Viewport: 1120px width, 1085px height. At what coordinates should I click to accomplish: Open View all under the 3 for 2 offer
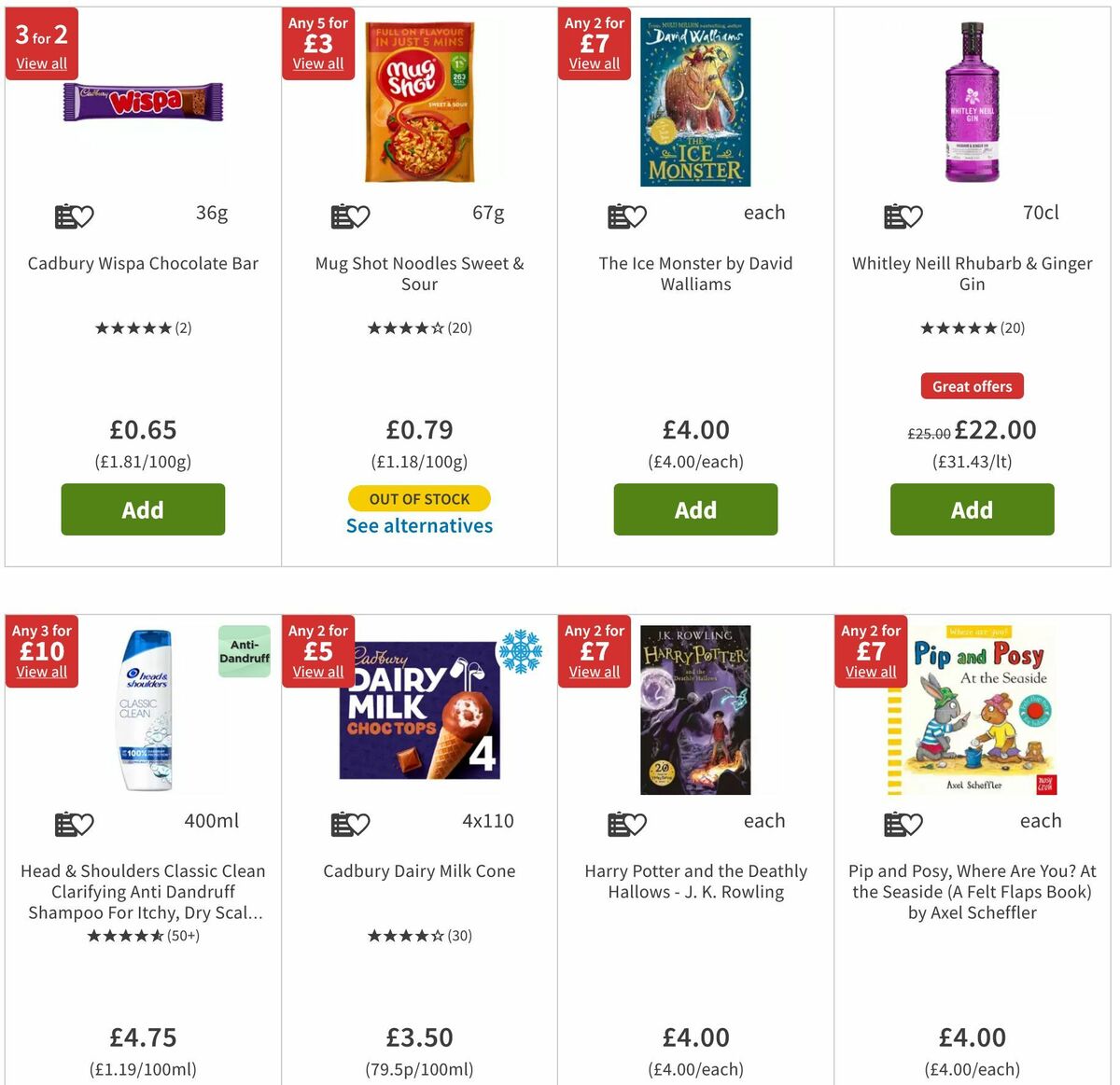[41, 63]
